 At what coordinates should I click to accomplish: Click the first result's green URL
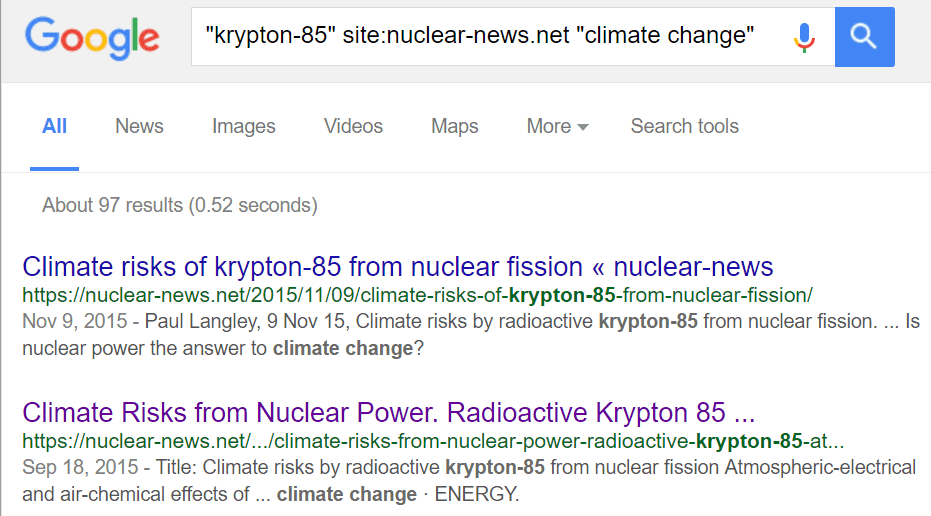click(417, 295)
